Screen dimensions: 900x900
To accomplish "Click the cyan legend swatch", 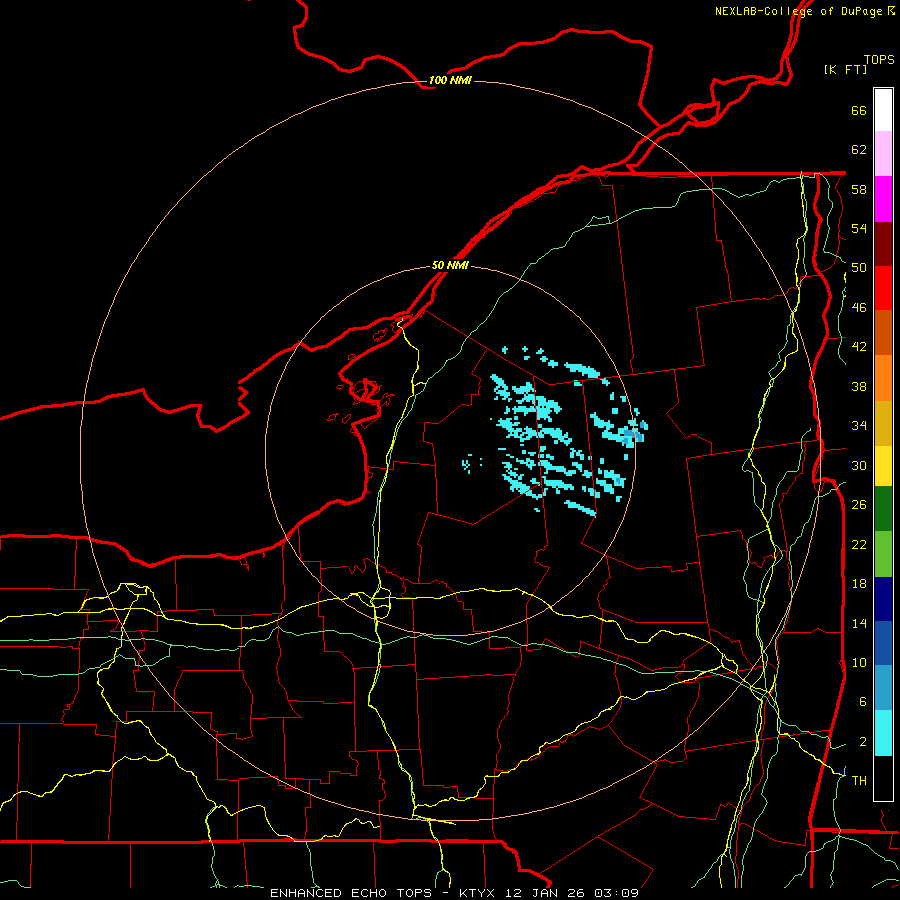I will click(883, 733).
